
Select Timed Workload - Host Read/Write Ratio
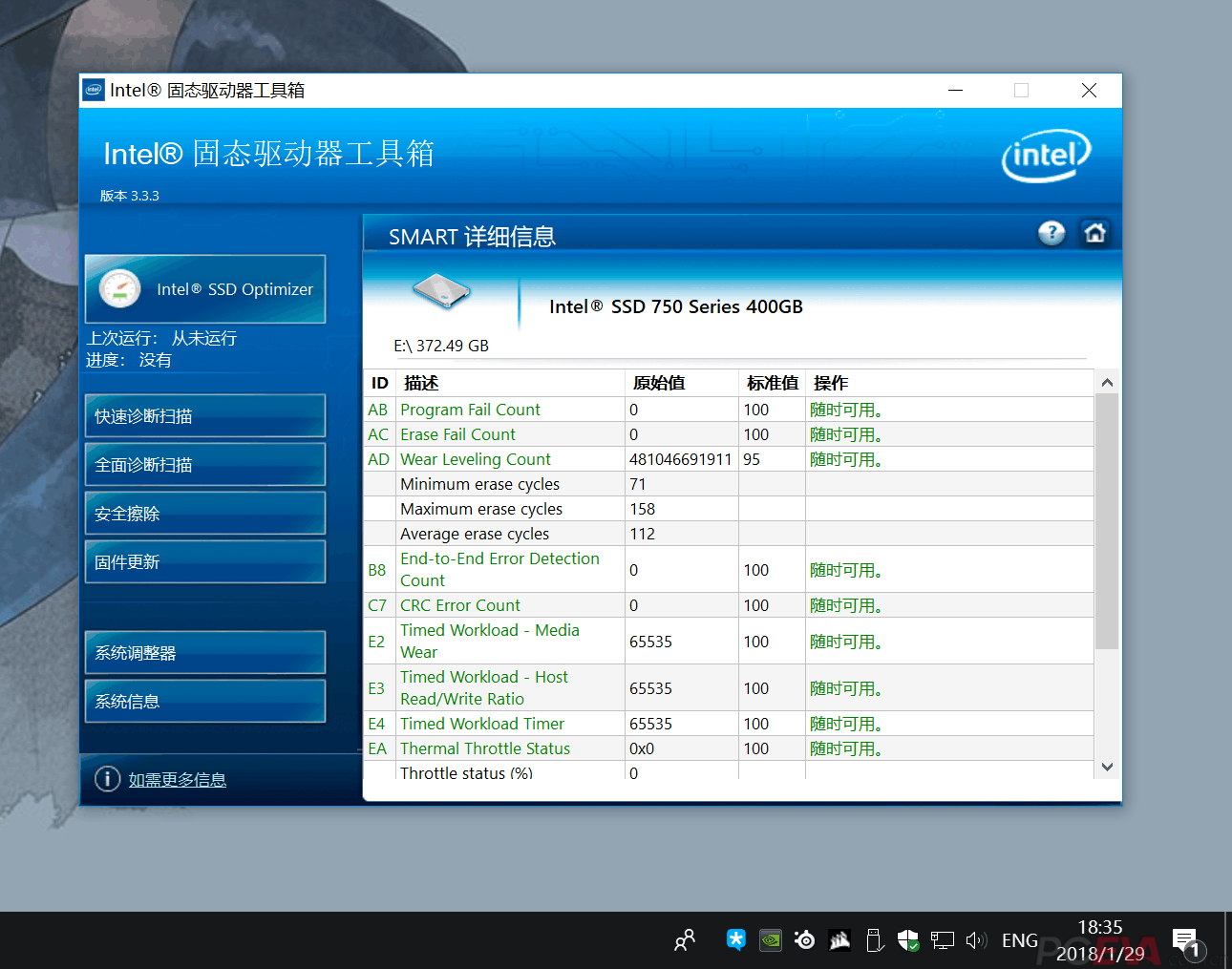coord(729,688)
